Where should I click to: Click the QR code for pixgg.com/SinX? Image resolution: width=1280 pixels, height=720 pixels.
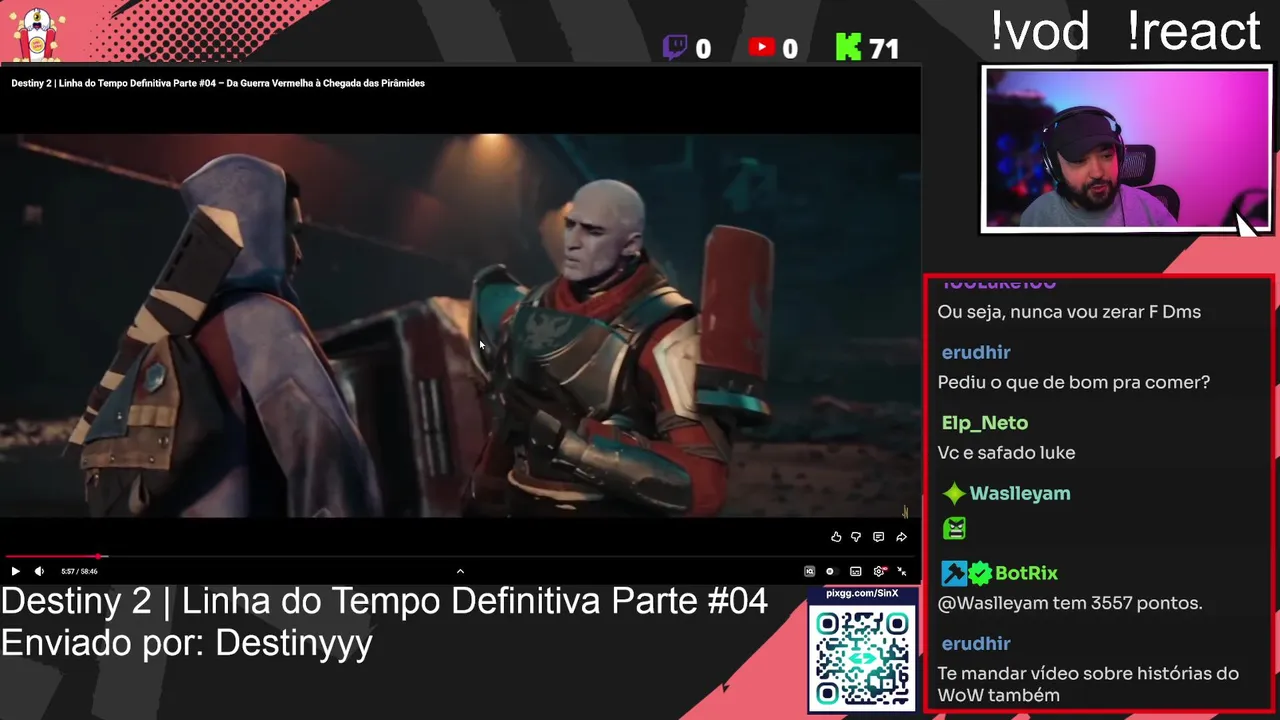tap(862, 657)
